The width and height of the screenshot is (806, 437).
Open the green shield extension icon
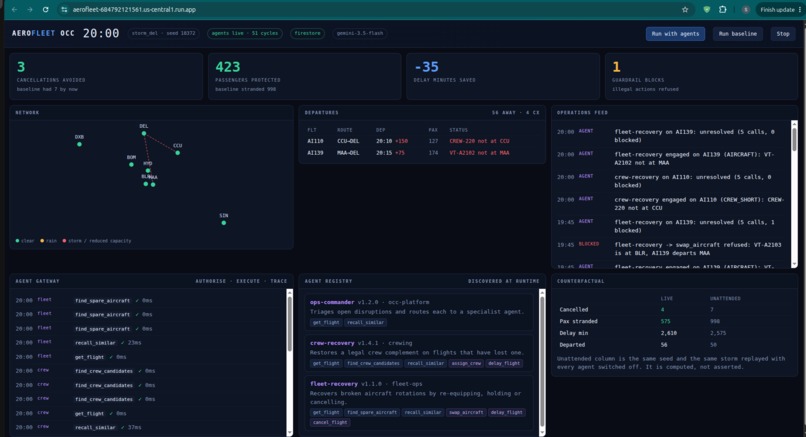coord(707,9)
